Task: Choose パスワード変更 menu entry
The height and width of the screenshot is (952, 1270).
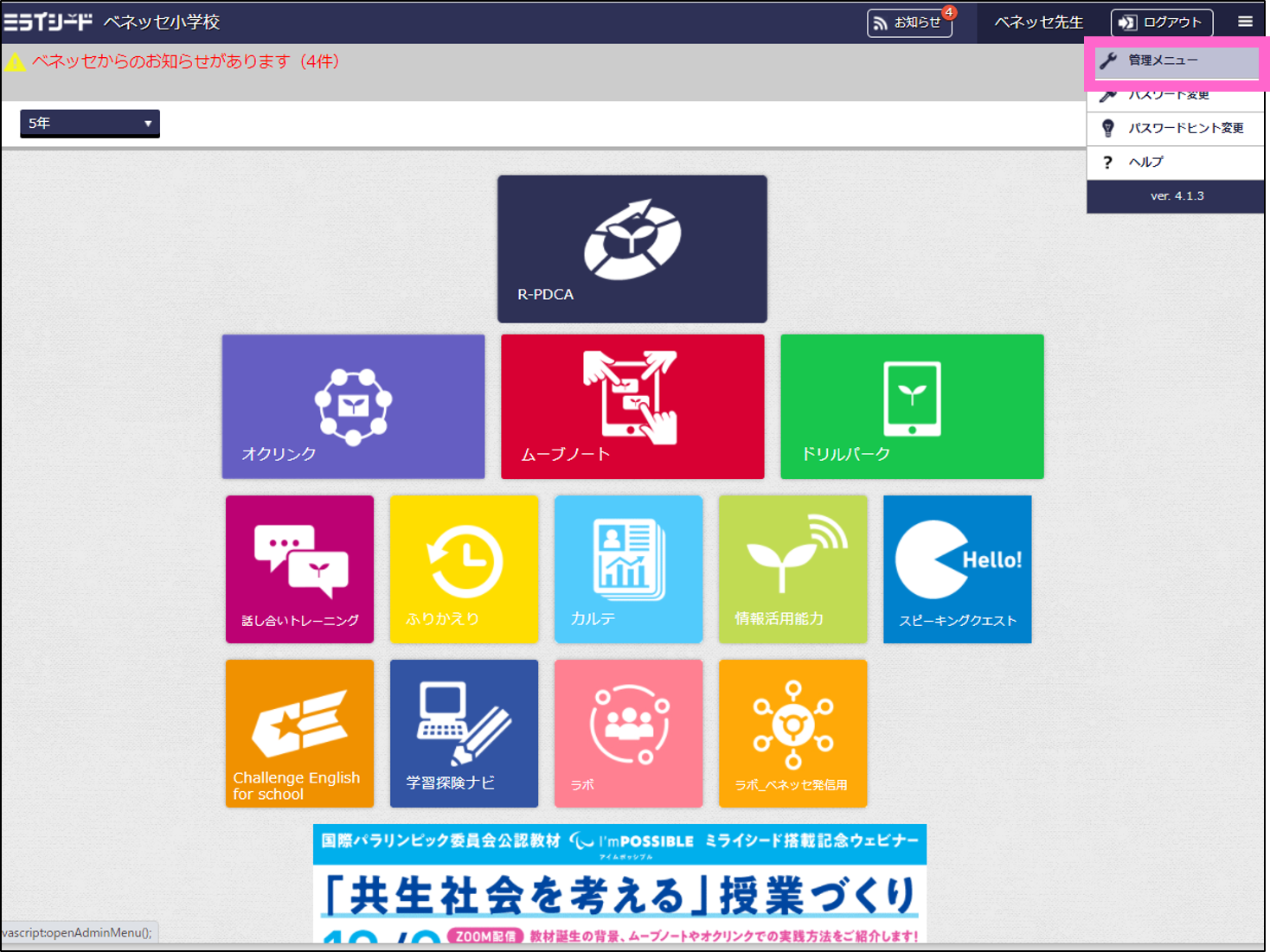Action: pos(1176,95)
